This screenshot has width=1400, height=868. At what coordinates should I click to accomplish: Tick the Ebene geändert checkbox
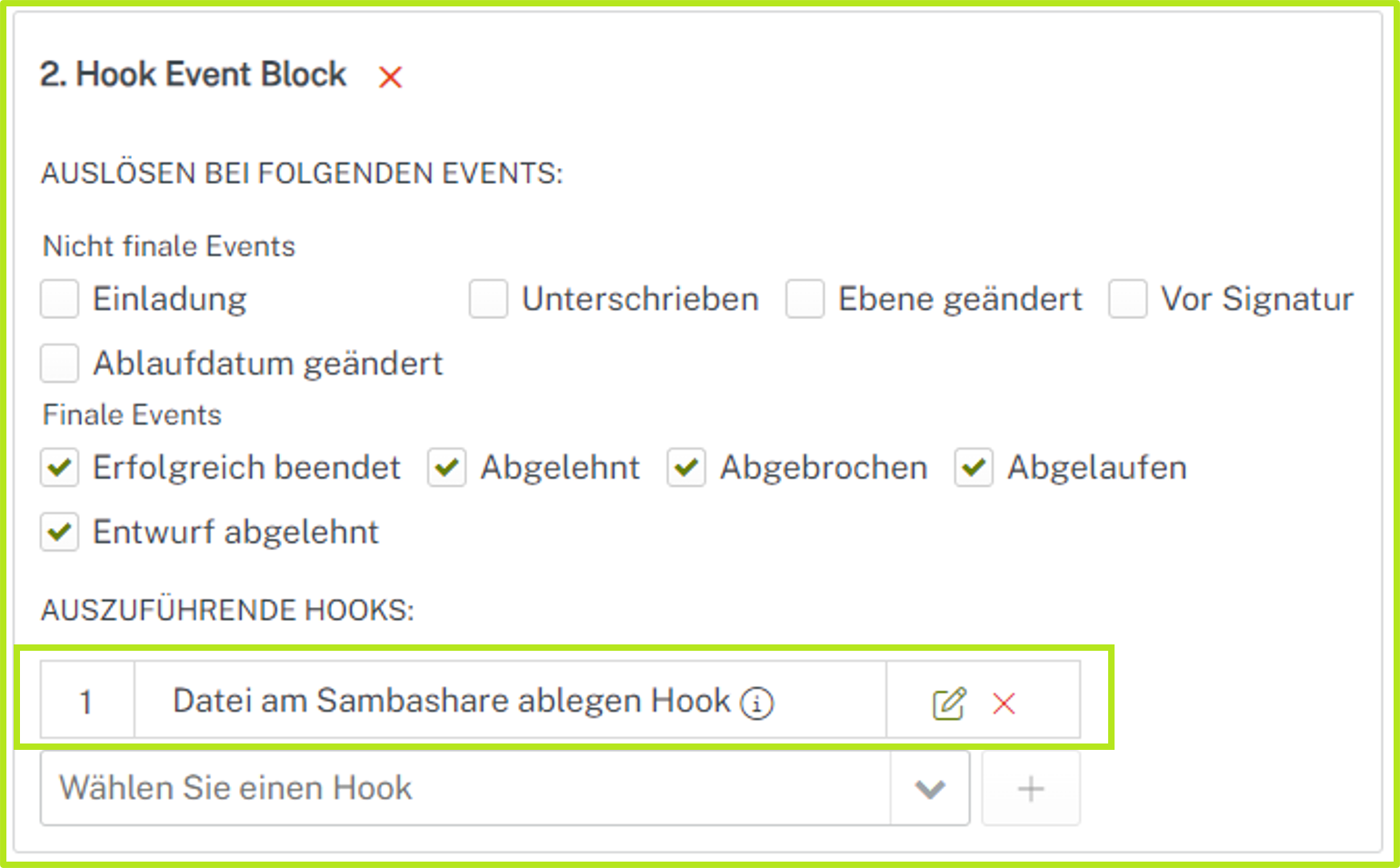805,299
